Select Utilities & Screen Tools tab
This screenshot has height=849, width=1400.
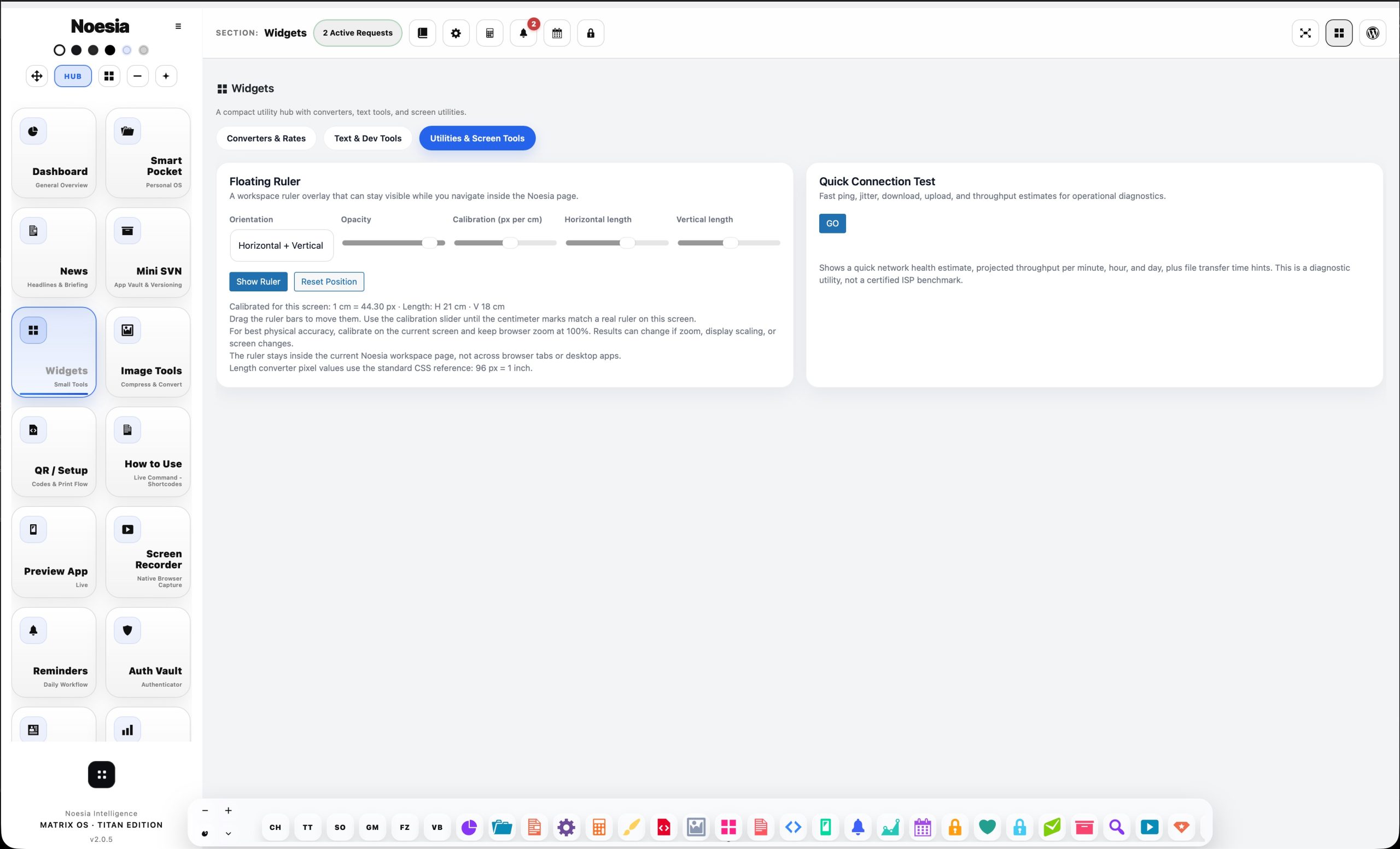point(477,138)
